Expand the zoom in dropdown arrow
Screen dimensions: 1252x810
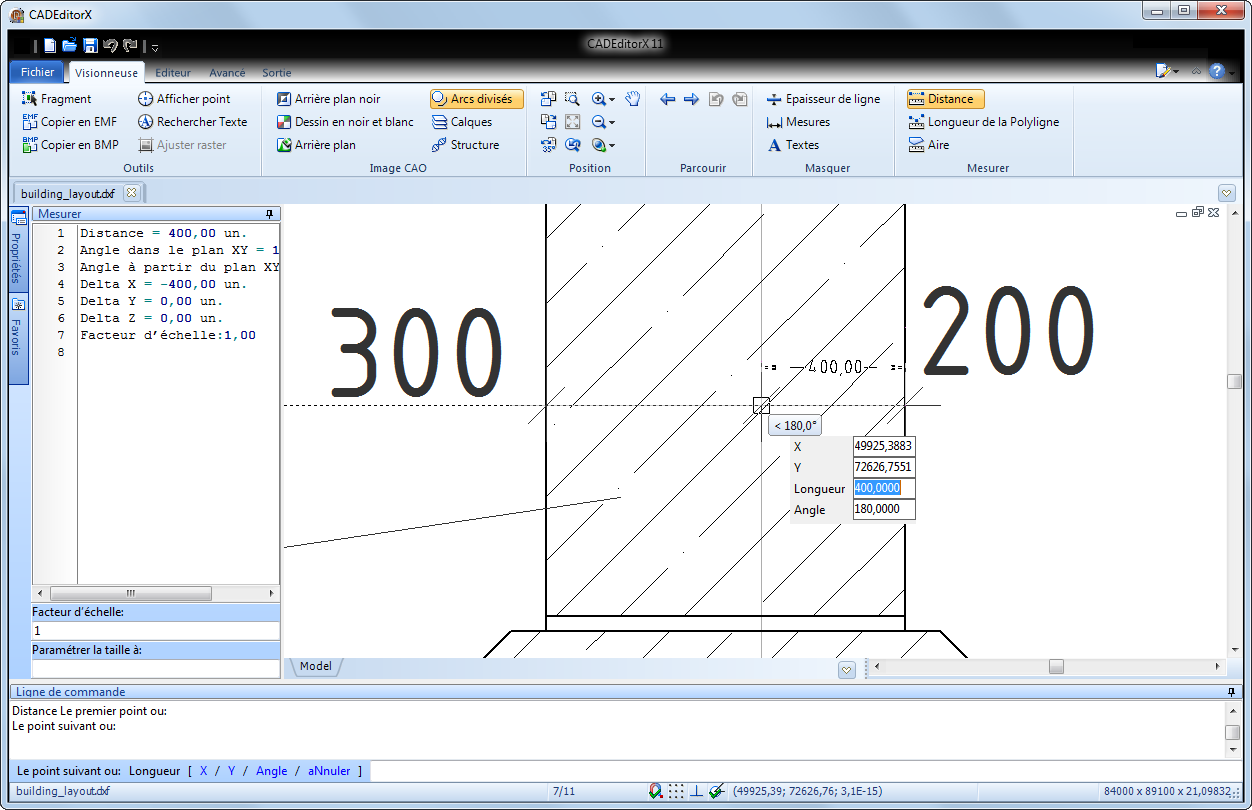coord(612,99)
